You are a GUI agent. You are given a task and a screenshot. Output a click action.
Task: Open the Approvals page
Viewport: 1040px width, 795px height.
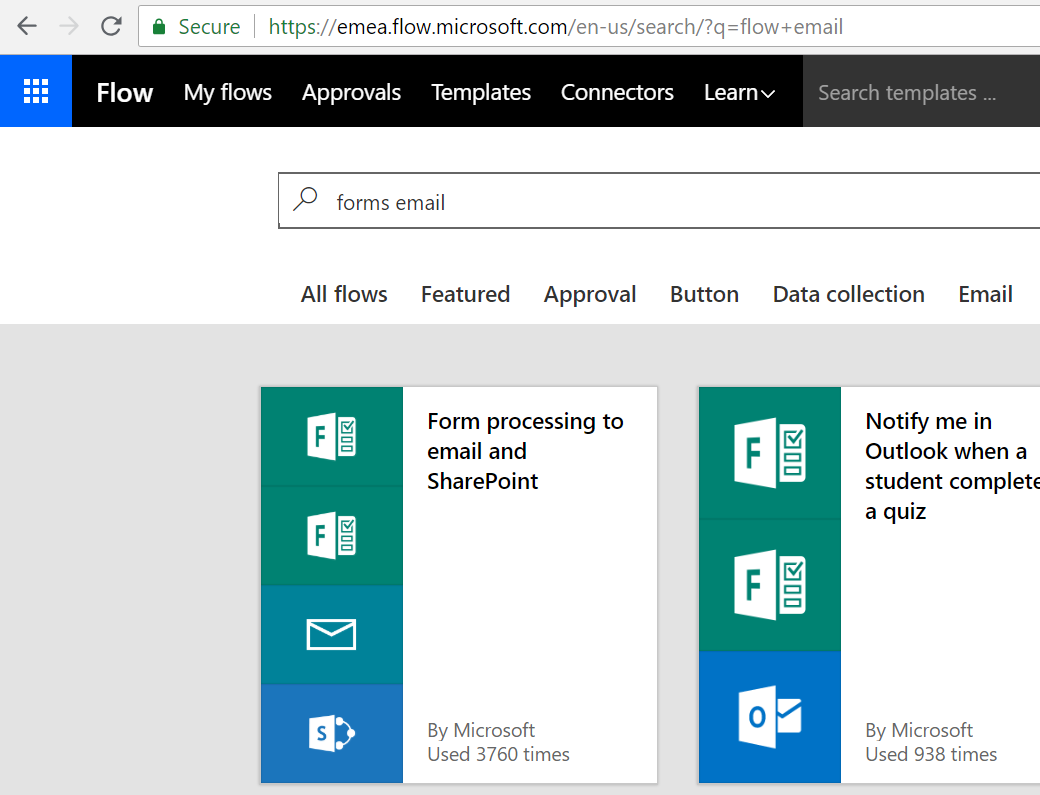pyautogui.click(x=352, y=92)
